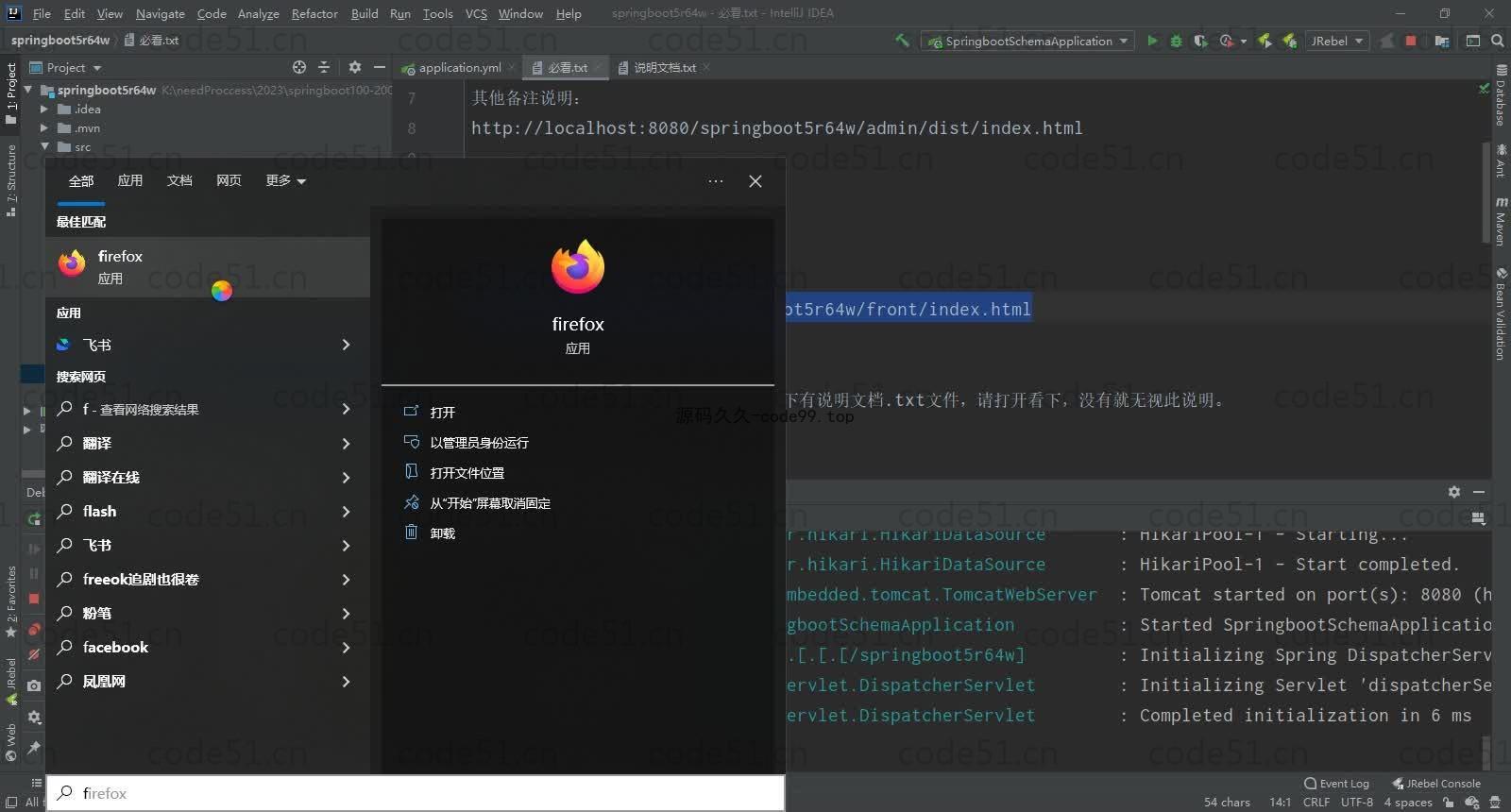
Task: Expand .mvn folder in project tree
Action: (43, 127)
